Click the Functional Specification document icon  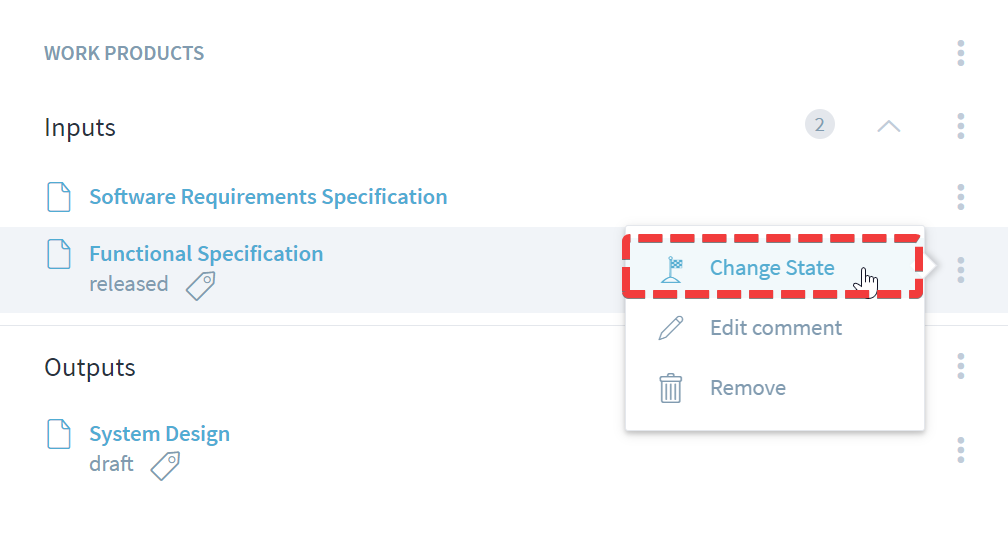point(60,254)
